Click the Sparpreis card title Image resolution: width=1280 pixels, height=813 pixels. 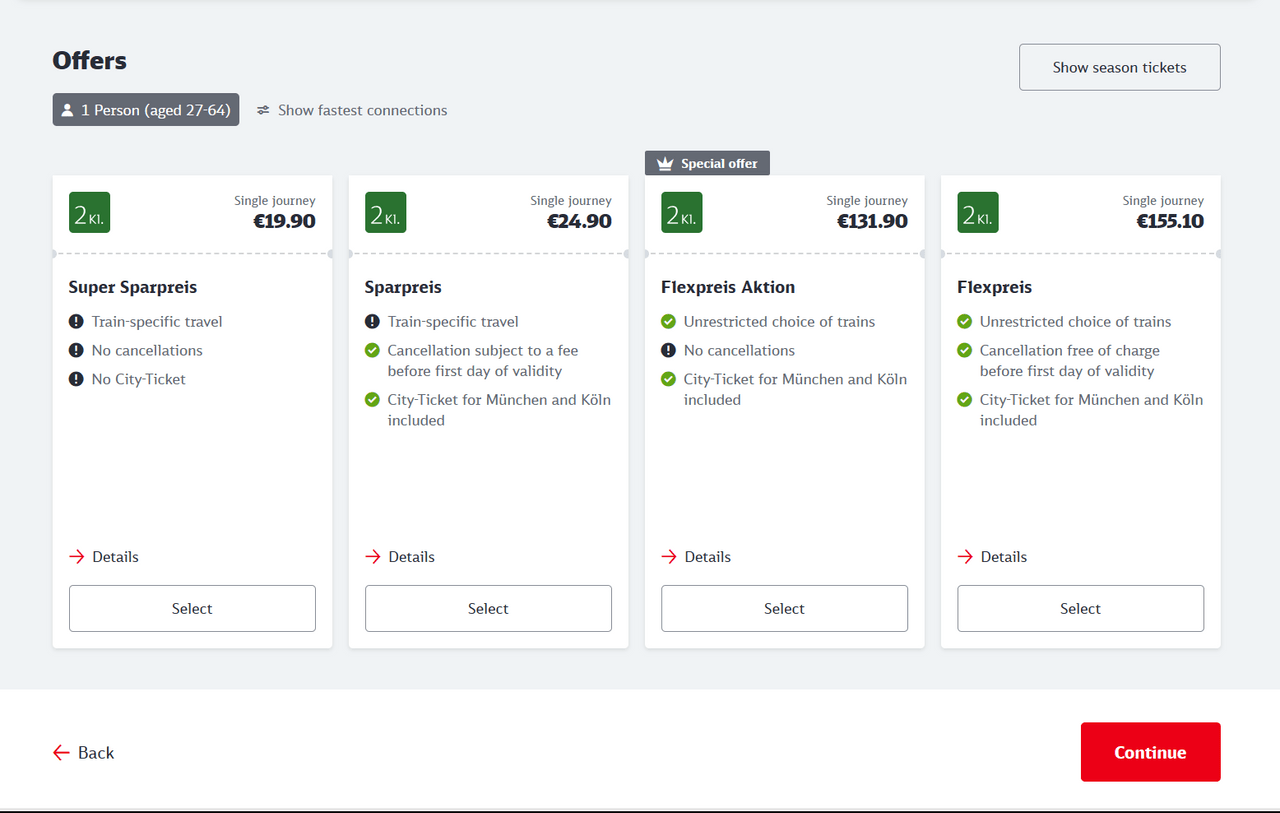pyautogui.click(x=403, y=287)
